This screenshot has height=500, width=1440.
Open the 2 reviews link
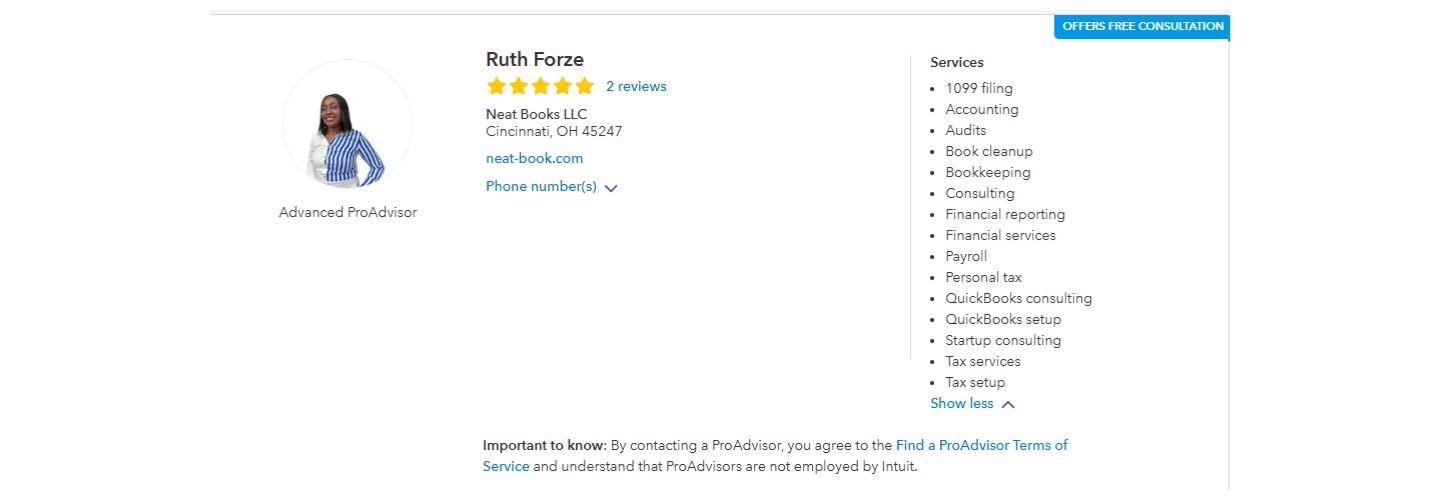[x=636, y=87]
